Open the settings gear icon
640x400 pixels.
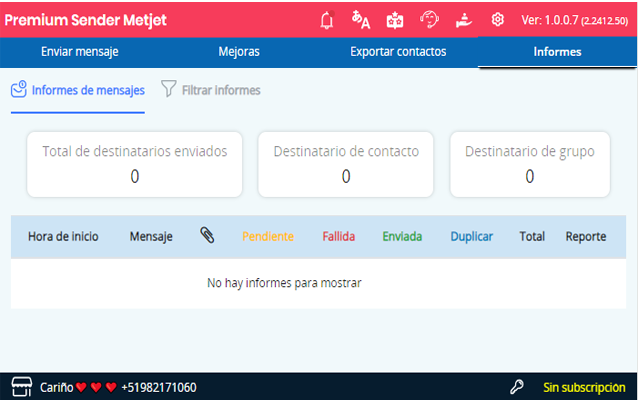pos(498,19)
